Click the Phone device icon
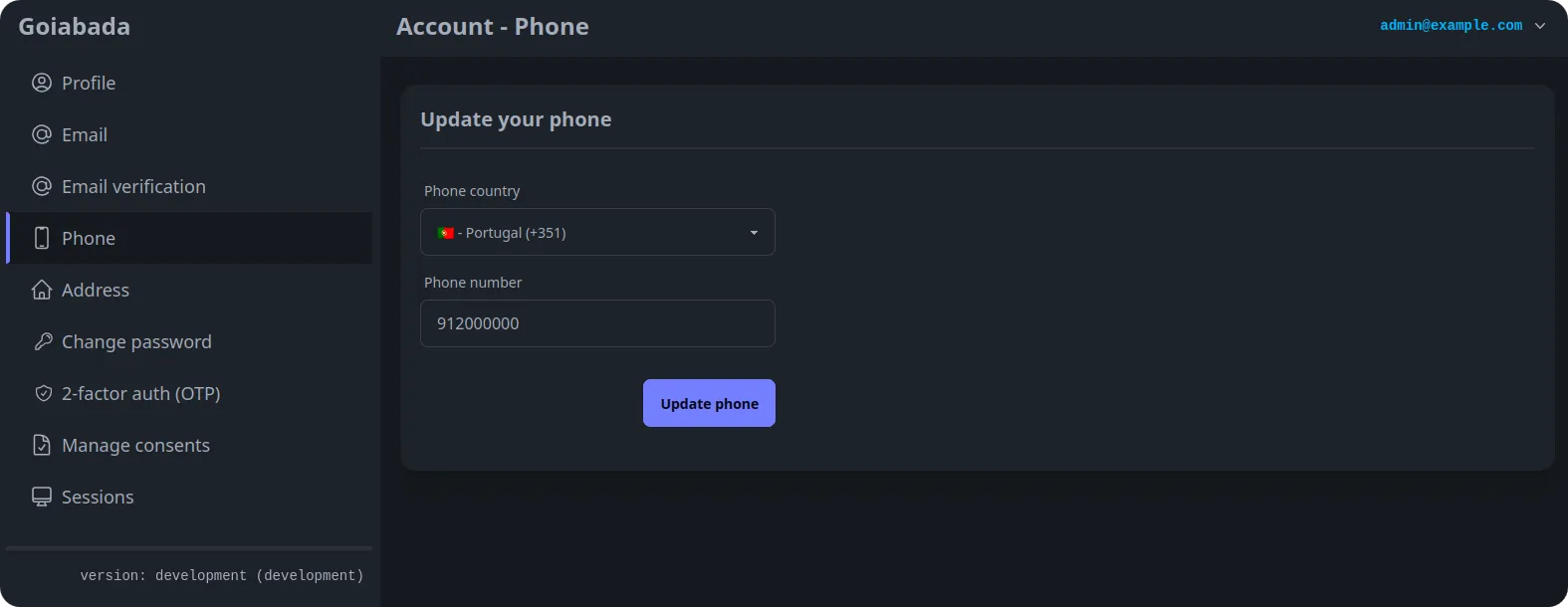Screen dimensions: 1568x607 42,238
